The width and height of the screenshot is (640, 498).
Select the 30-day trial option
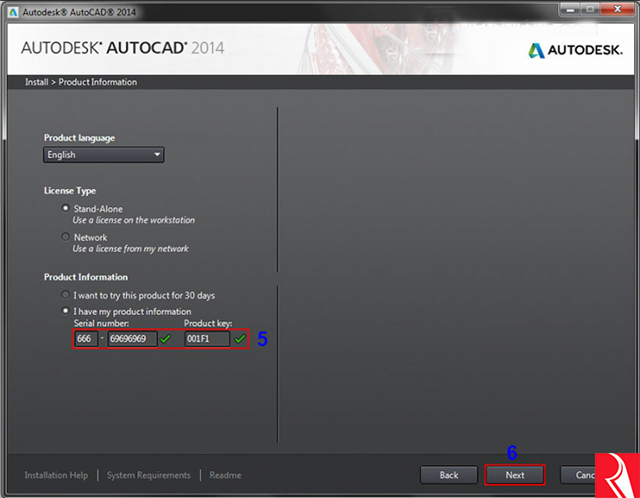66,295
